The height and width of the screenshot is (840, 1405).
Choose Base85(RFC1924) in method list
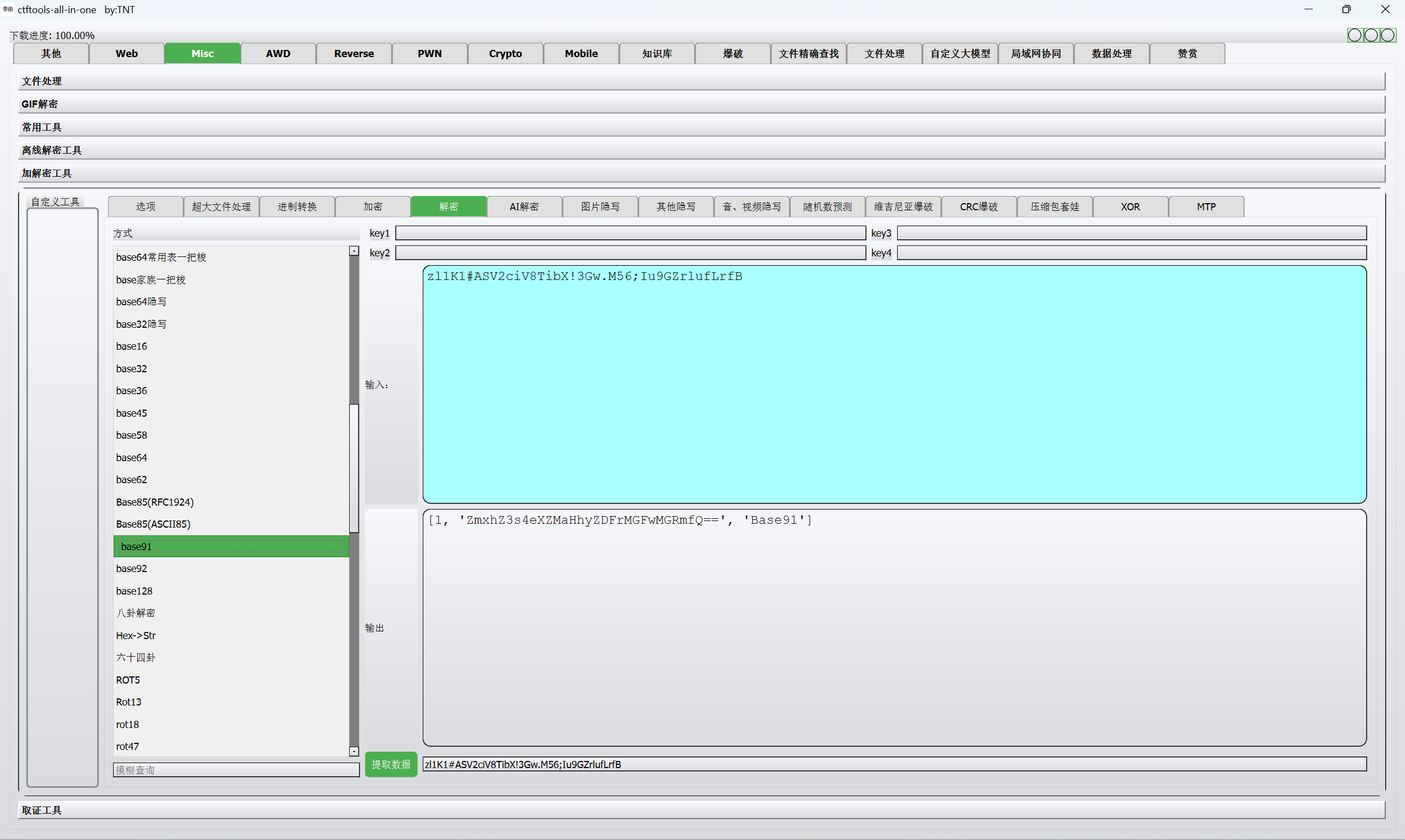pyautogui.click(x=231, y=502)
